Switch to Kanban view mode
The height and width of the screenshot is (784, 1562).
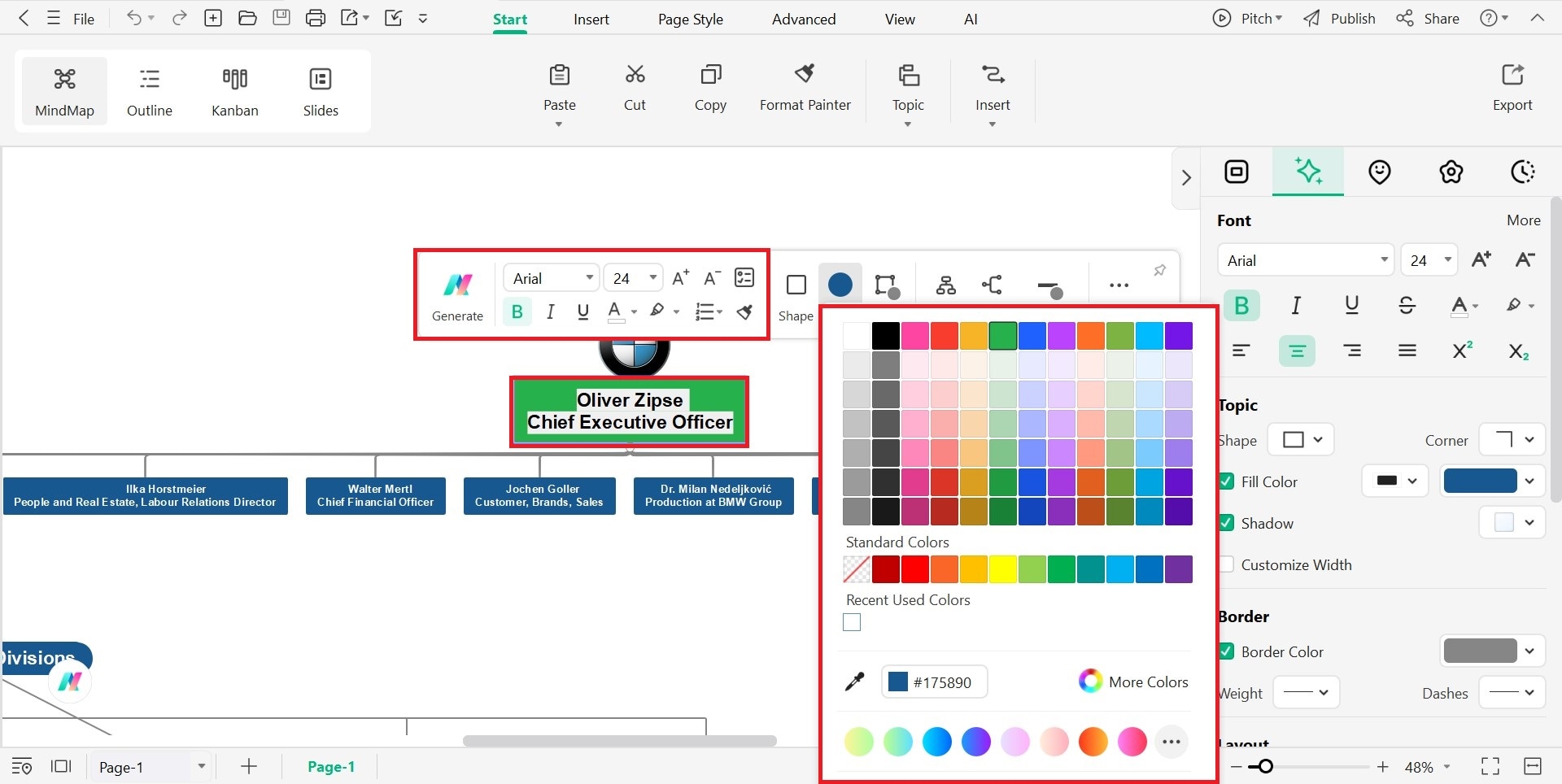click(x=235, y=91)
